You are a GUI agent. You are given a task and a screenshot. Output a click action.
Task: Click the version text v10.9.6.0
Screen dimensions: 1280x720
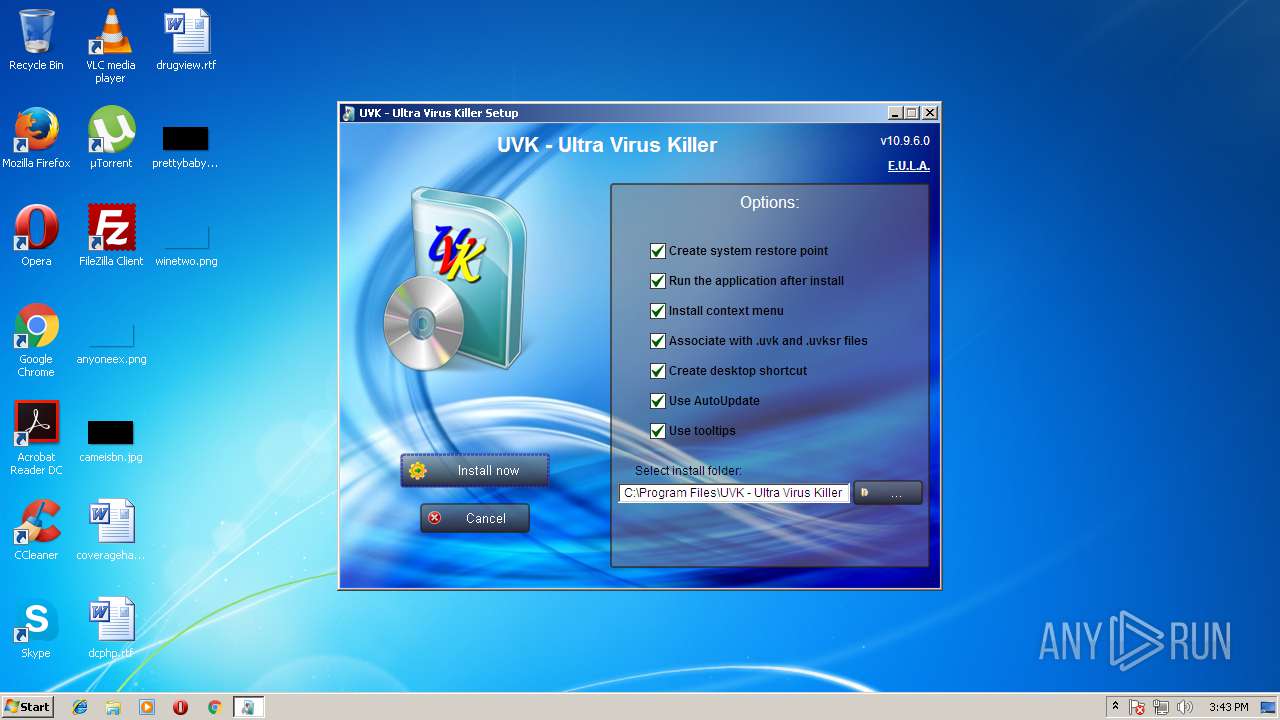[x=905, y=141]
